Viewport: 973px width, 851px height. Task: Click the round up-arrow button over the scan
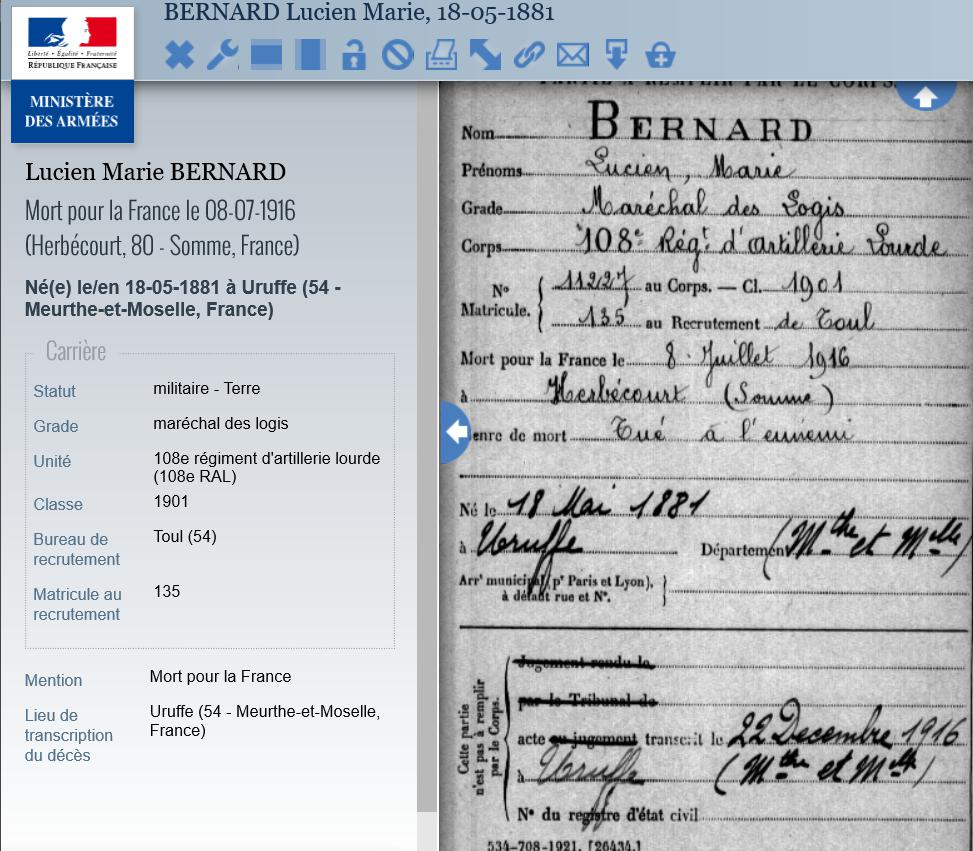click(925, 96)
